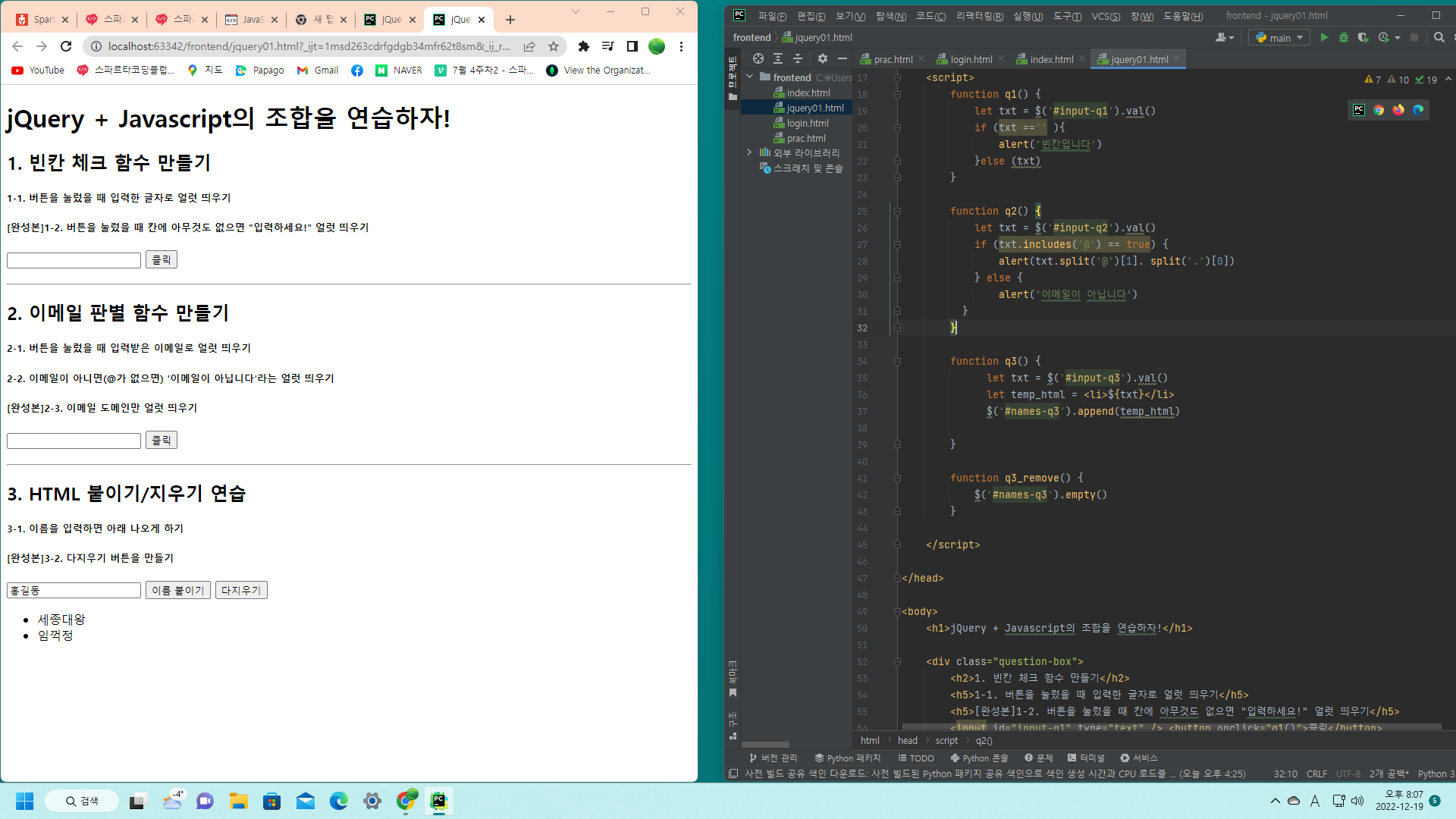Run with coverage in PyCharm toolbar

tap(1363, 37)
